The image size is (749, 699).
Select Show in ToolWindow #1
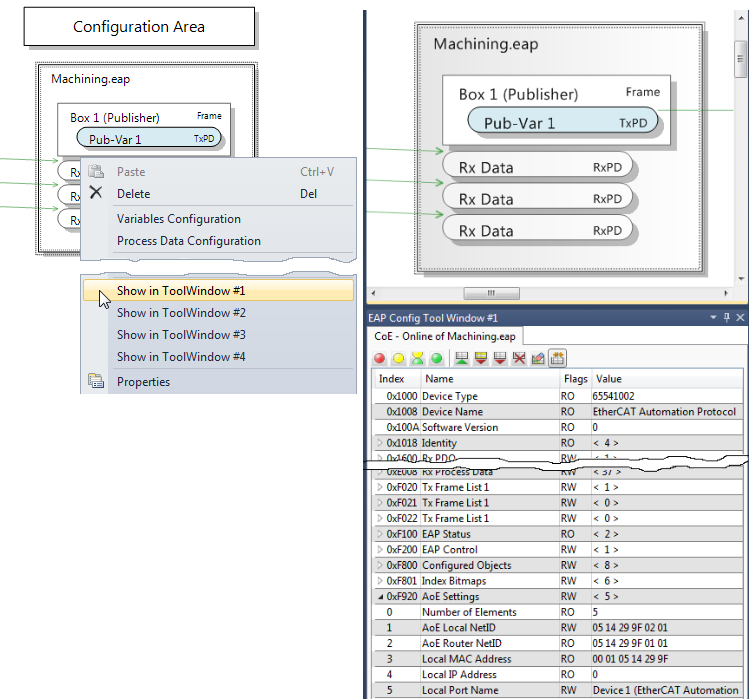pyautogui.click(x=218, y=290)
